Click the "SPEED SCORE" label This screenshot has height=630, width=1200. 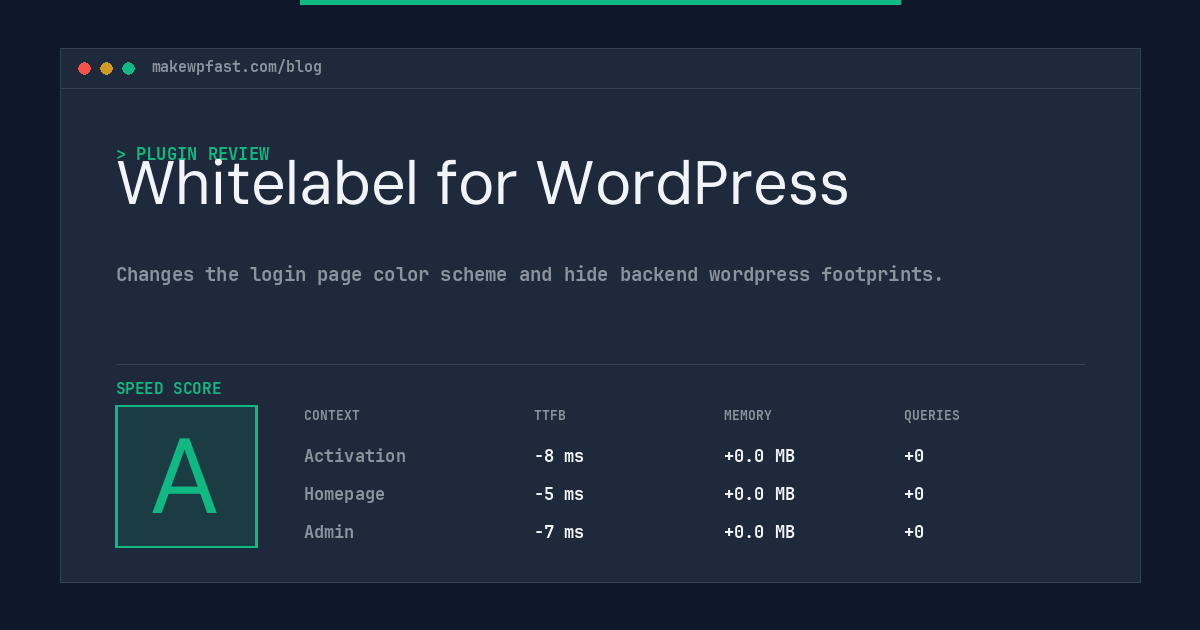pyautogui.click(x=169, y=389)
